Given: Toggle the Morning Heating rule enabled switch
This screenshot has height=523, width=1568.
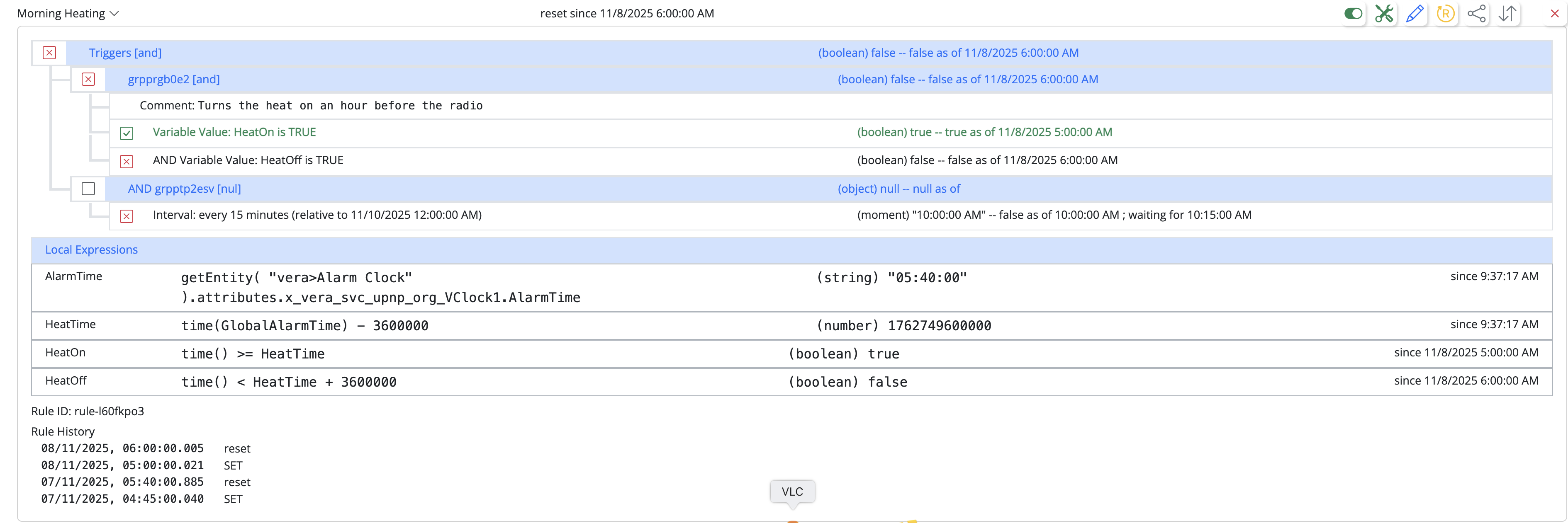Looking at the screenshot, I should 1353,13.
